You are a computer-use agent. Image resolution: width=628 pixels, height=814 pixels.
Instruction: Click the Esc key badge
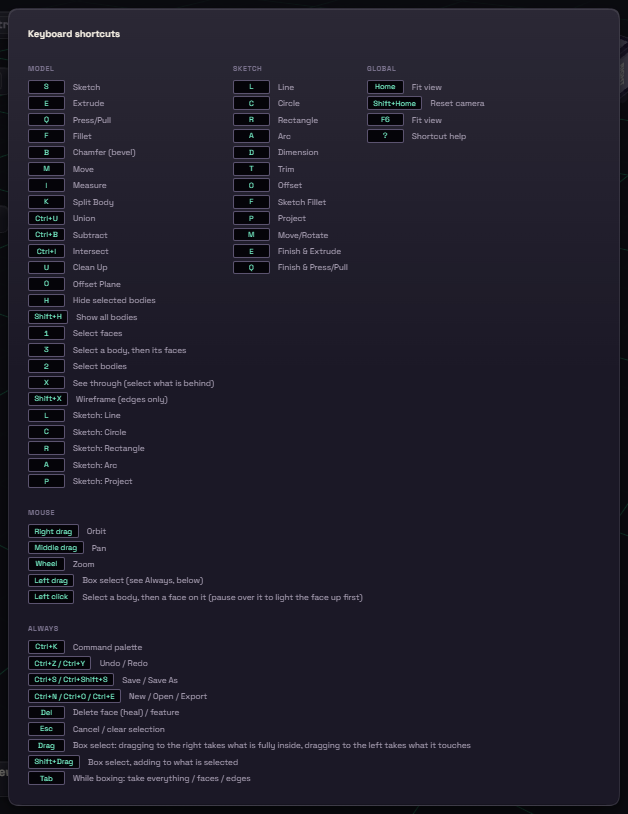tap(46, 729)
